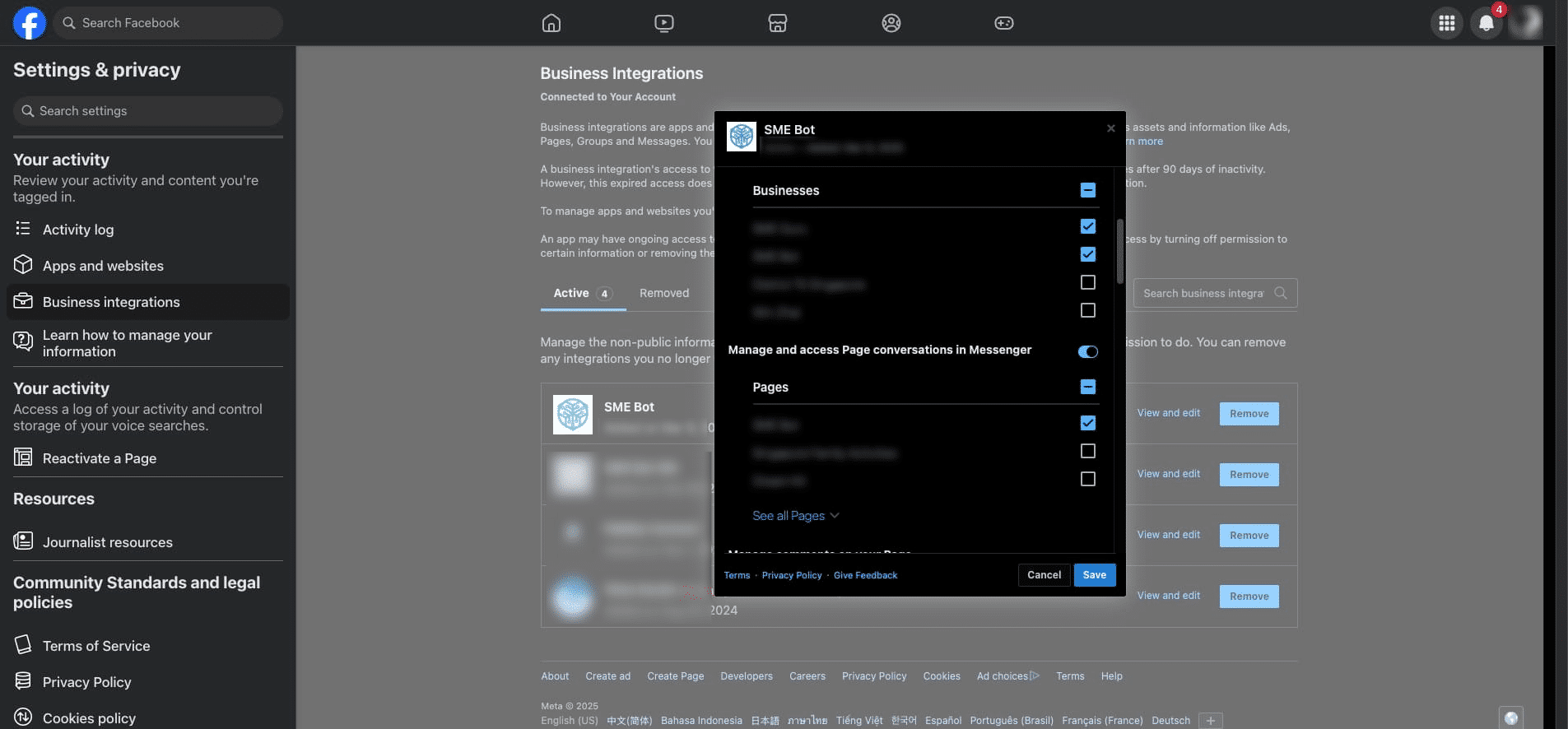Click the dialog vertical scrollbar
The width and height of the screenshot is (1568, 729).
click(1119, 252)
